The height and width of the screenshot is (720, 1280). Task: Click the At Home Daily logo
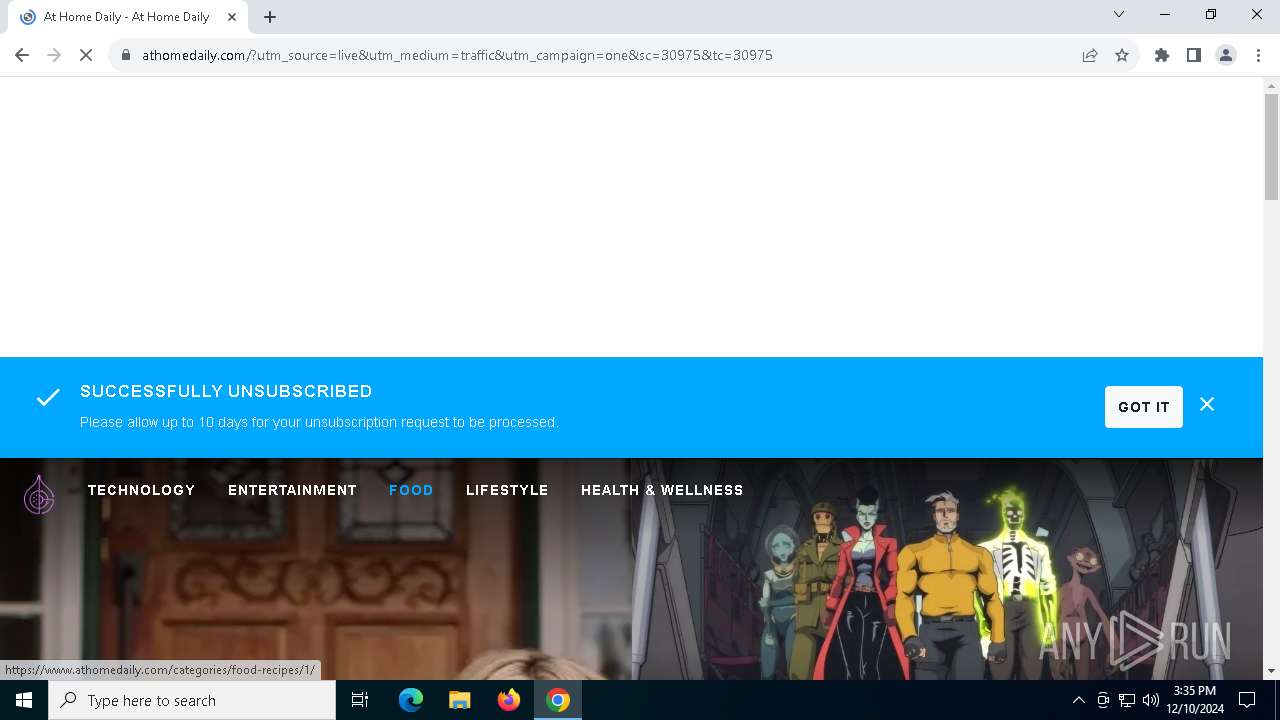click(x=39, y=494)
